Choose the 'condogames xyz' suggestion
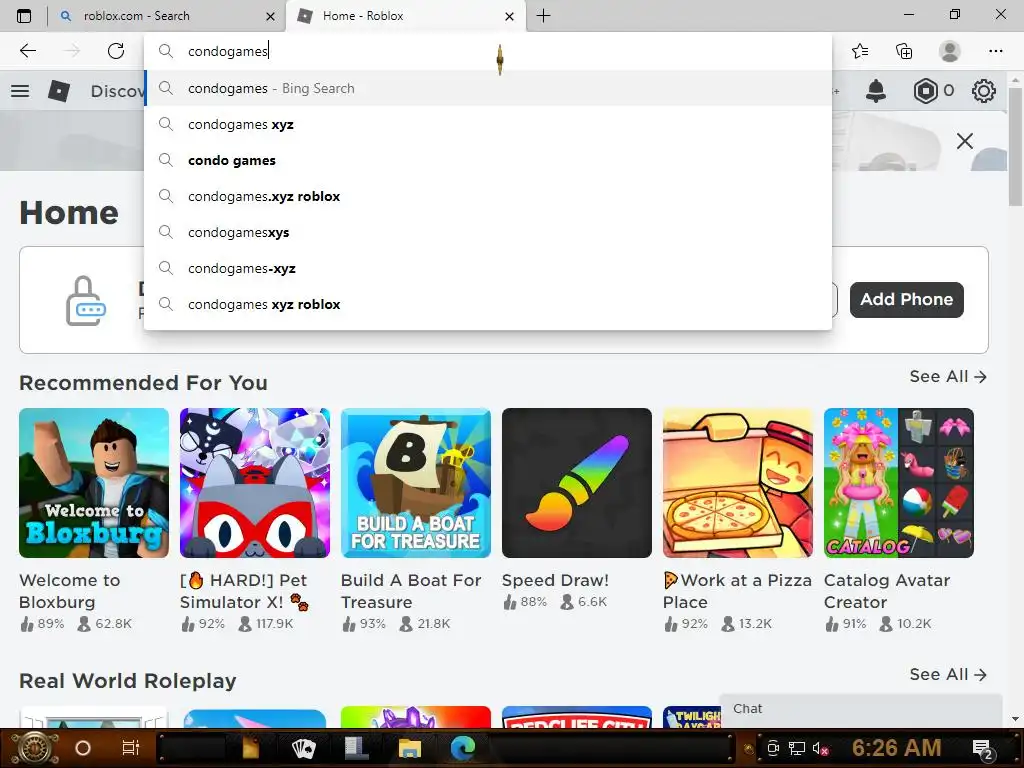This screenshot has width=1024, height=768. tap(488, 124)
